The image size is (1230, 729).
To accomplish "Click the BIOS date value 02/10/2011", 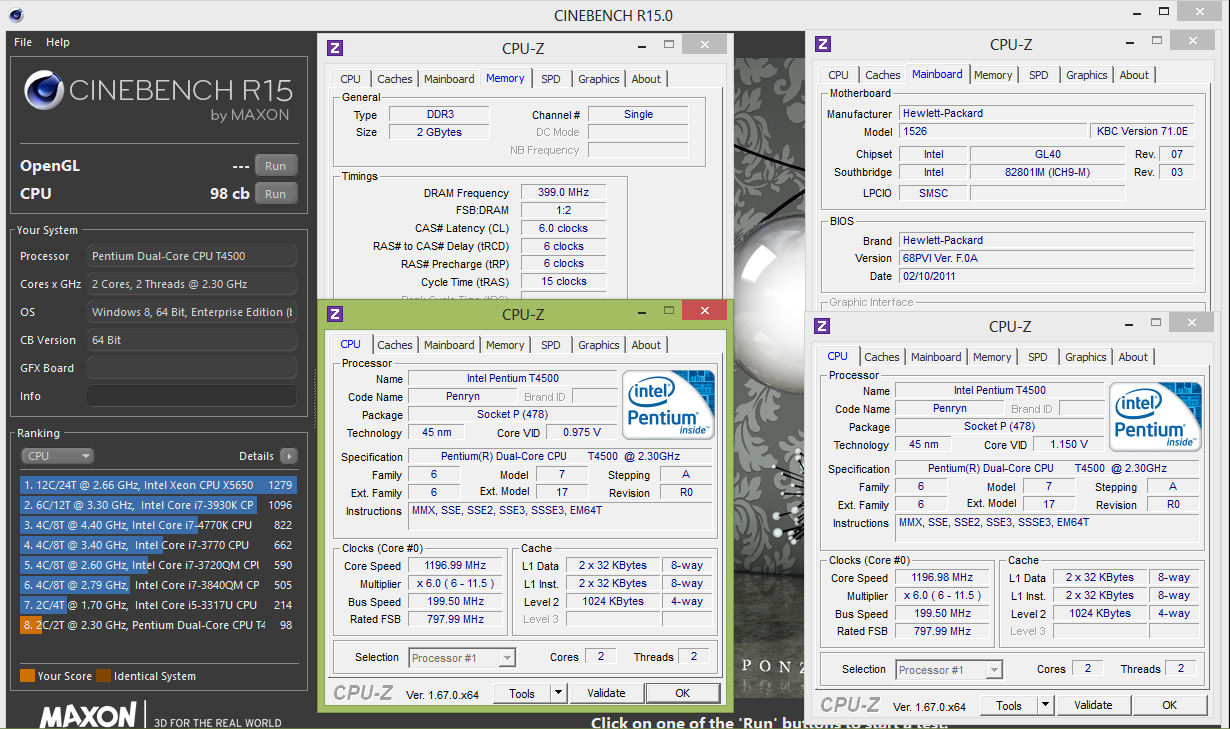I will point(1046,276).
